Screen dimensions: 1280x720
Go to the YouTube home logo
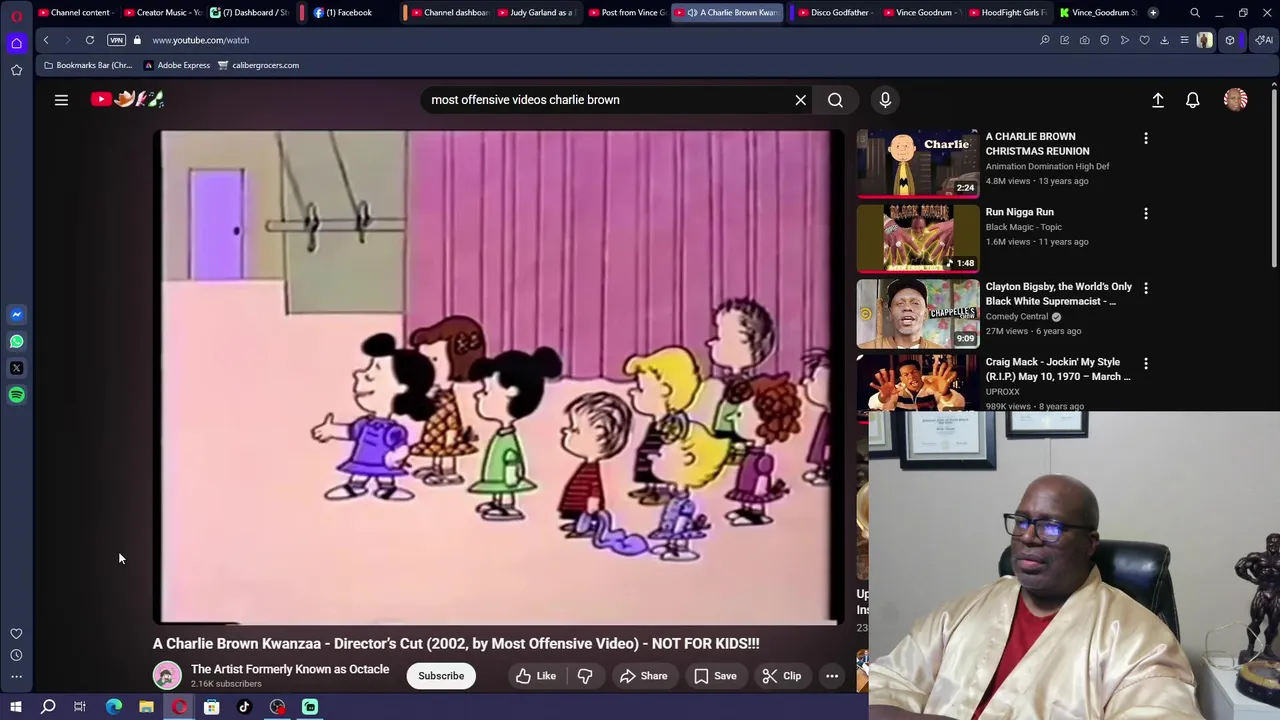[x=127, y=99]
